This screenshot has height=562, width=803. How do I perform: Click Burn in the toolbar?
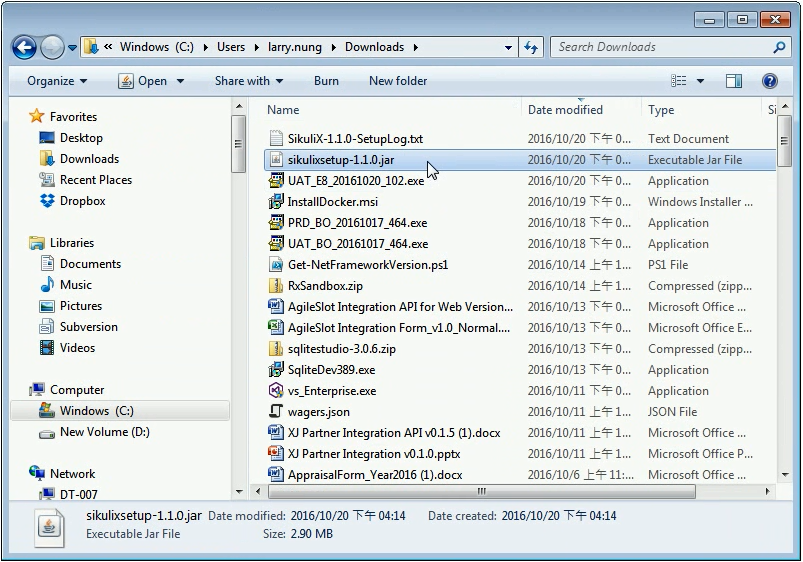(326, 81)
